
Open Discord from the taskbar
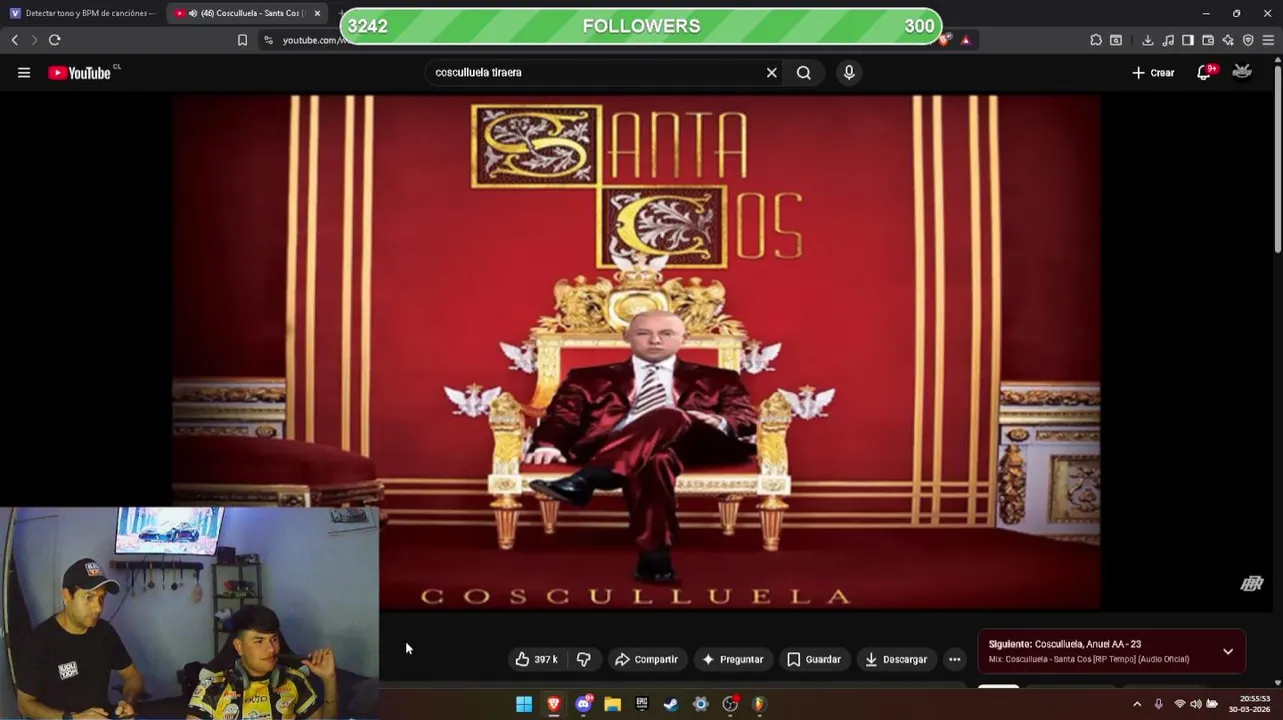(583, 704)
